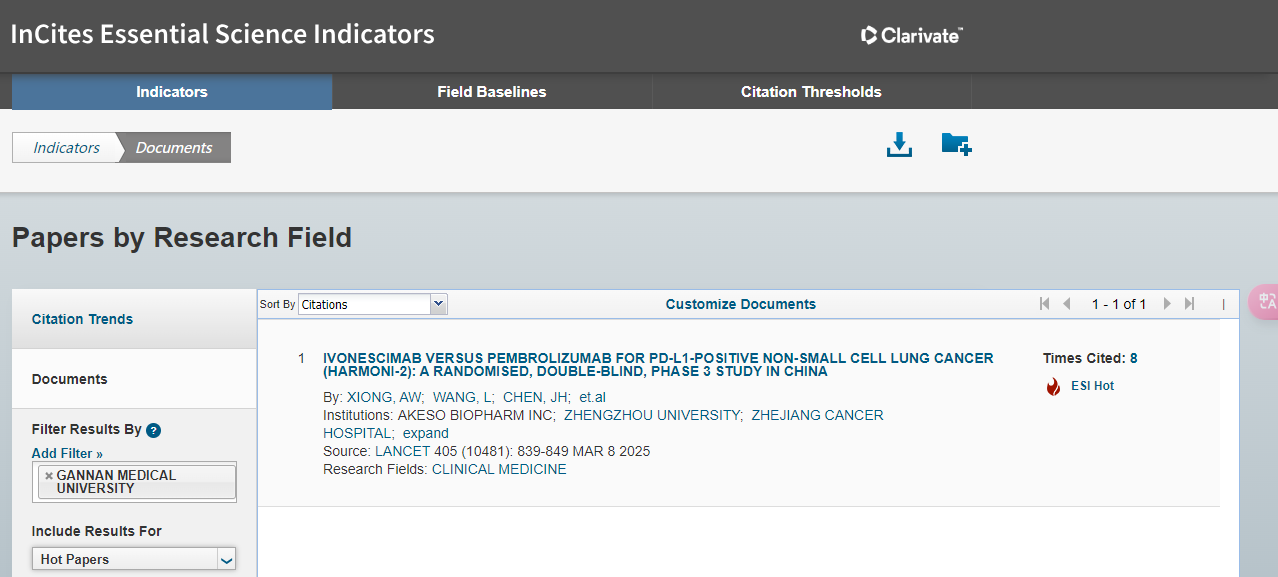Image resolution: width=1278 pixels, height=577 pixels.
Task: Click the Indicators breadcrumb
Action: point(66,148)
